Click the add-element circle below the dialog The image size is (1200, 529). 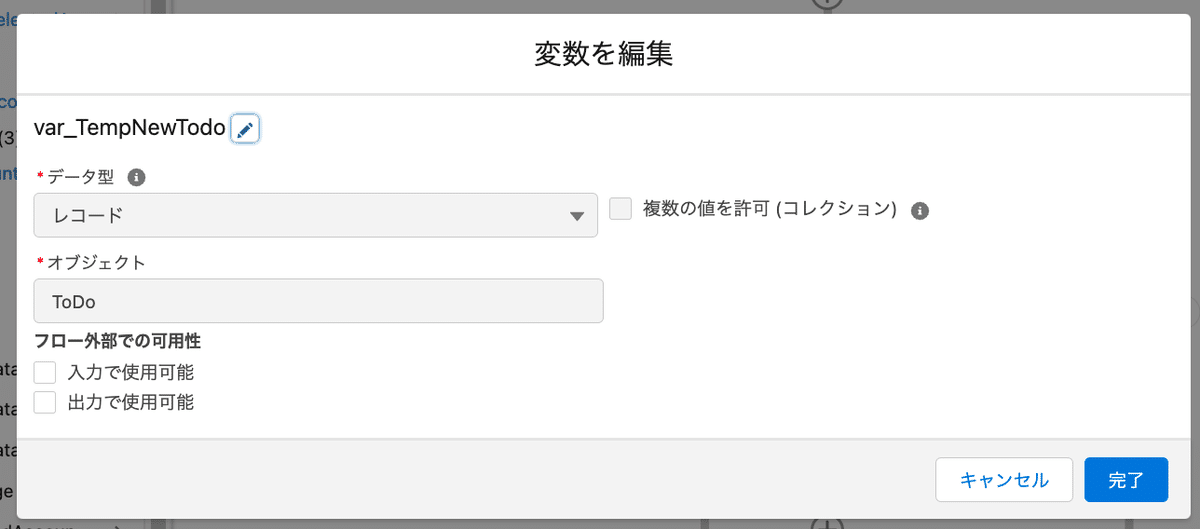tap(827, 523)
